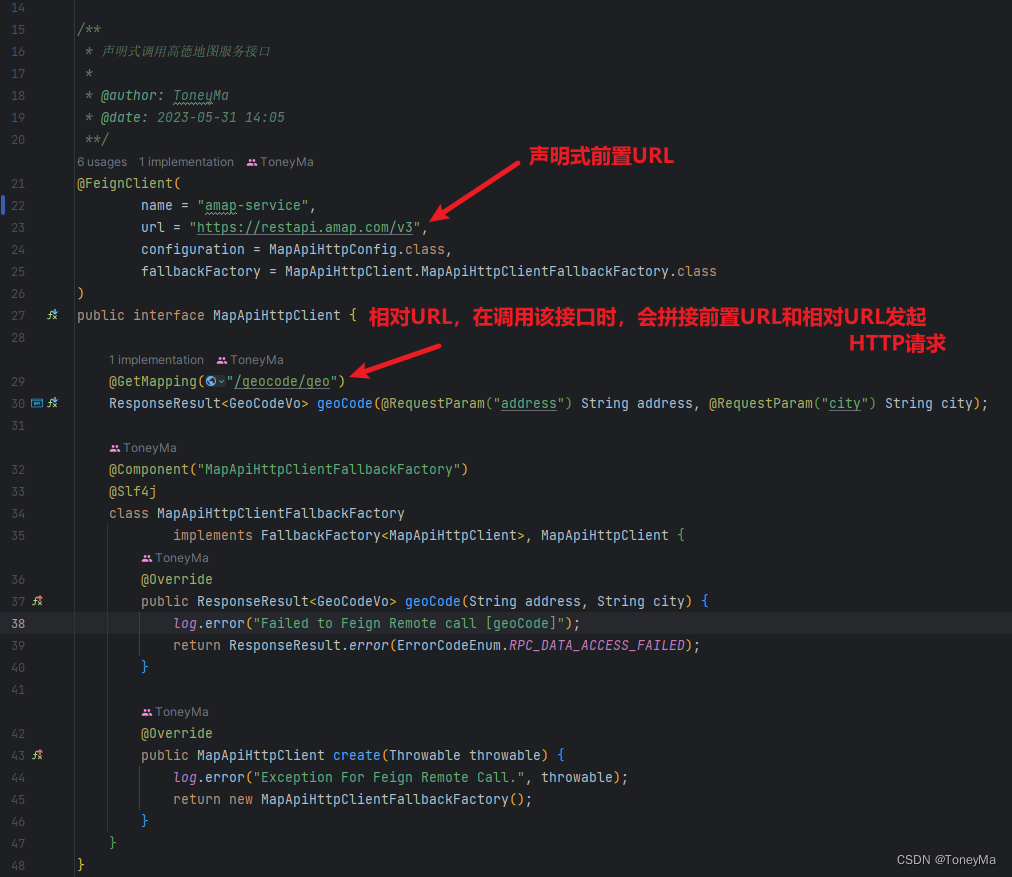The image size is (1012, 877).
Task: Click the @Slf4j annotation
Action: tap(133, 492)
